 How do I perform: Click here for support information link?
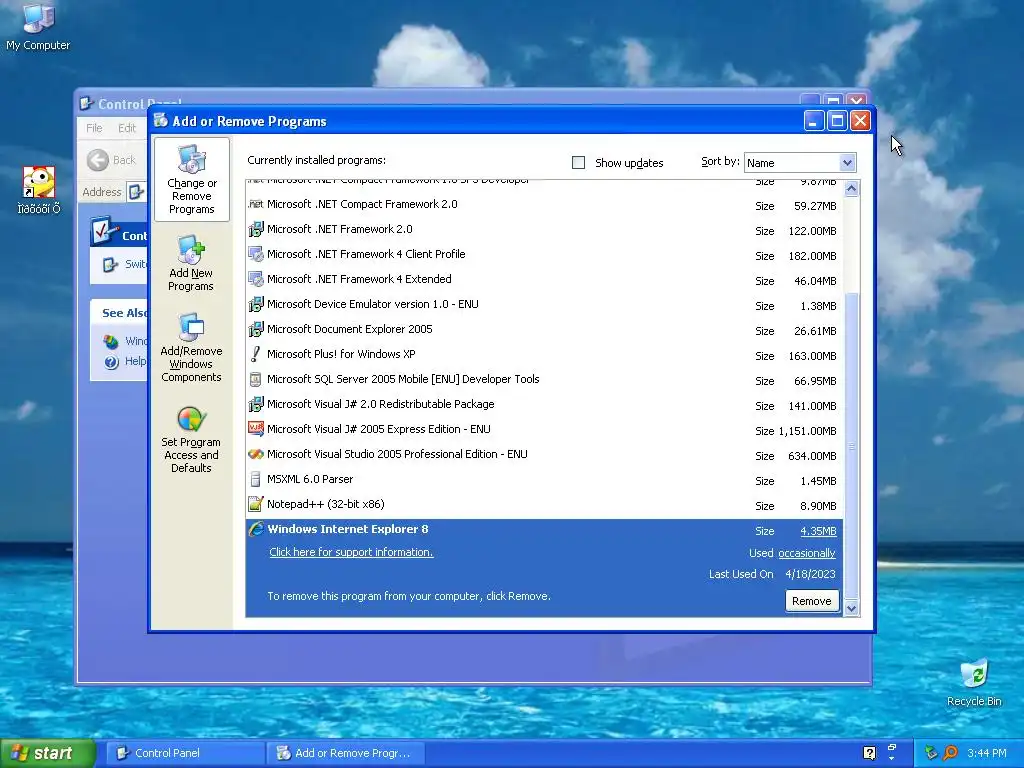pyautogui.click(x=351, y=552)
